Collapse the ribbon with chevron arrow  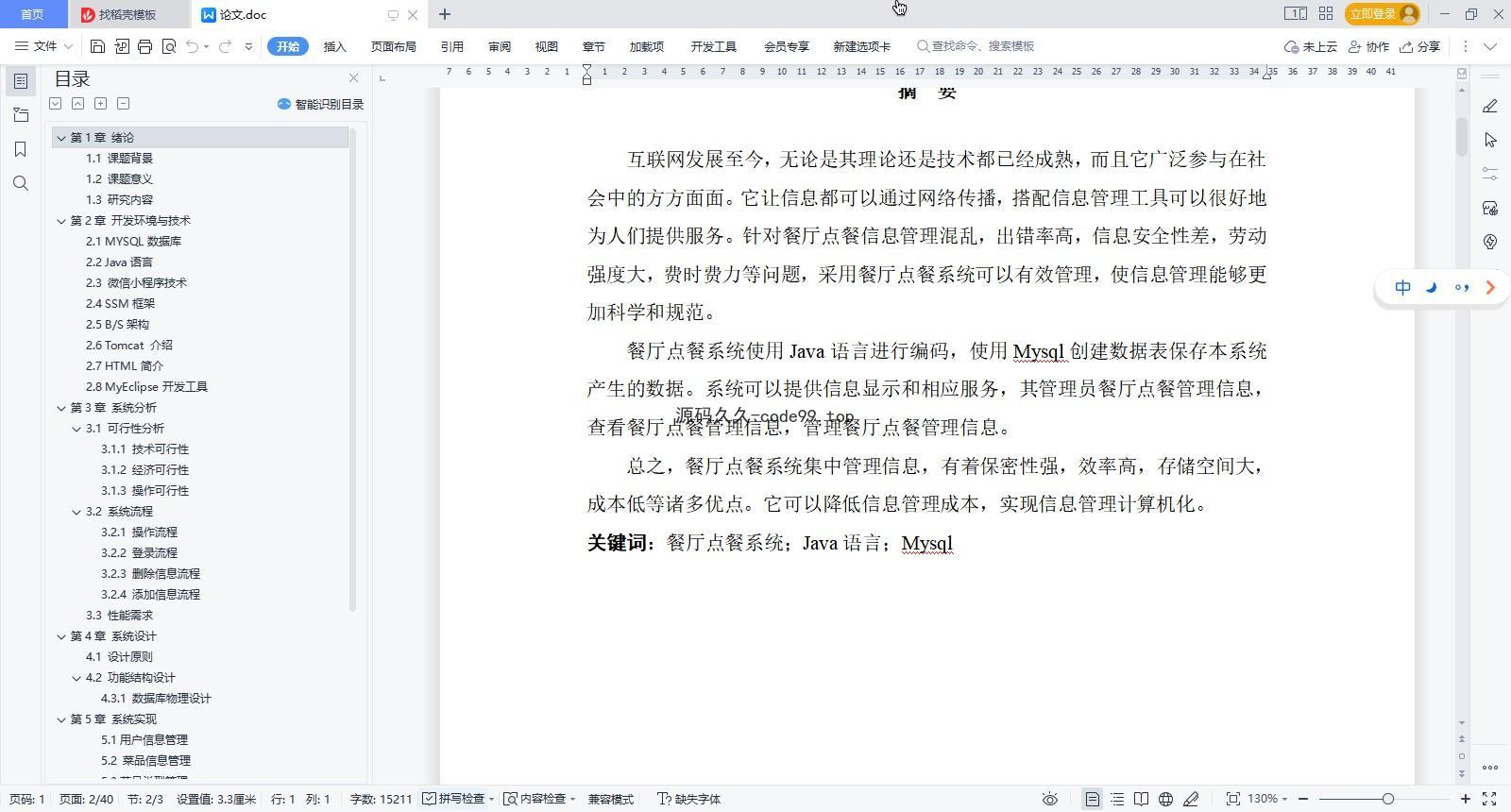(1490, 46)
